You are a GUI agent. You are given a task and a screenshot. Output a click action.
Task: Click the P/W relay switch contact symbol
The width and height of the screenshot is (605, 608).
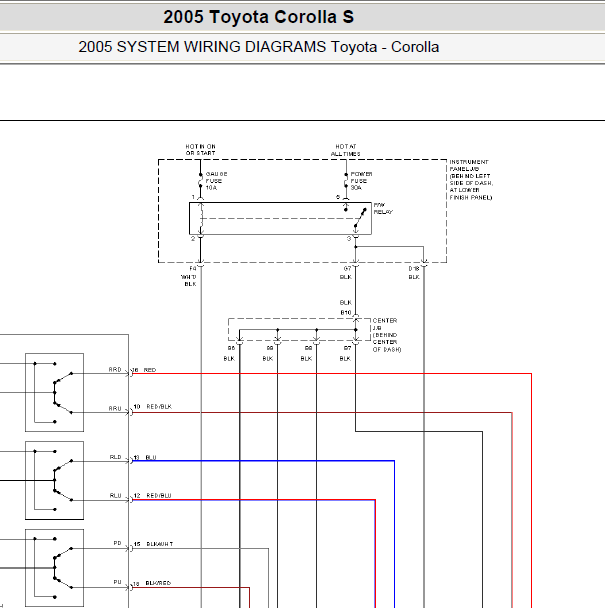coord(360,218)
